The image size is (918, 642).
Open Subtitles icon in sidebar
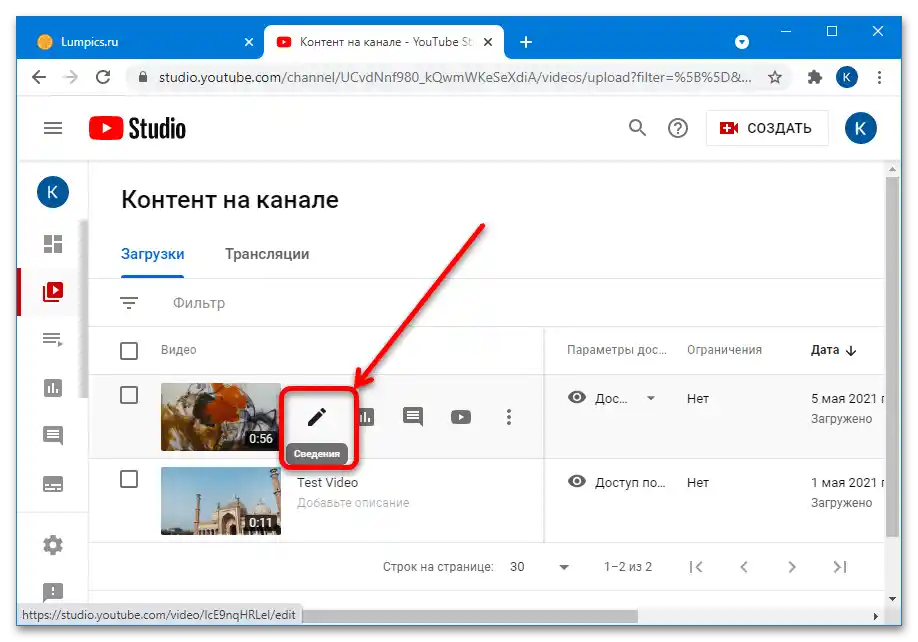(53, 484)
